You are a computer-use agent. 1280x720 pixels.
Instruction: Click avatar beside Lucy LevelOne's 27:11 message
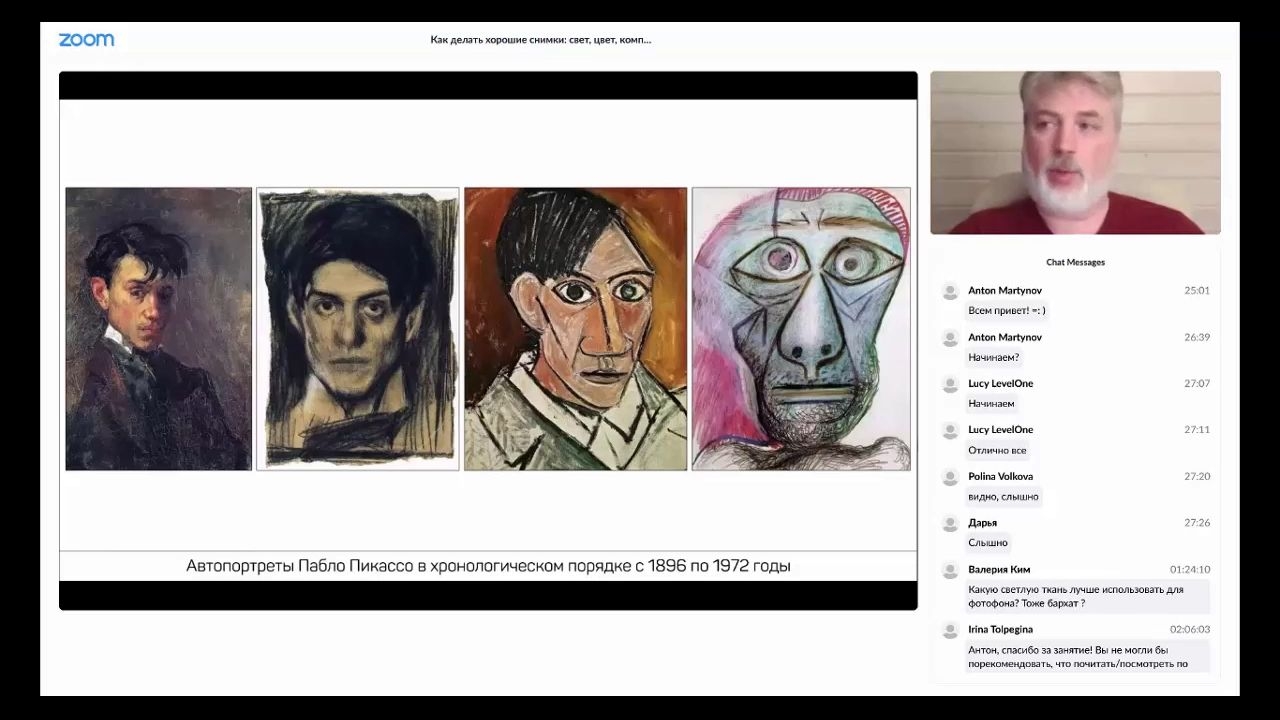tap(950, 430)
